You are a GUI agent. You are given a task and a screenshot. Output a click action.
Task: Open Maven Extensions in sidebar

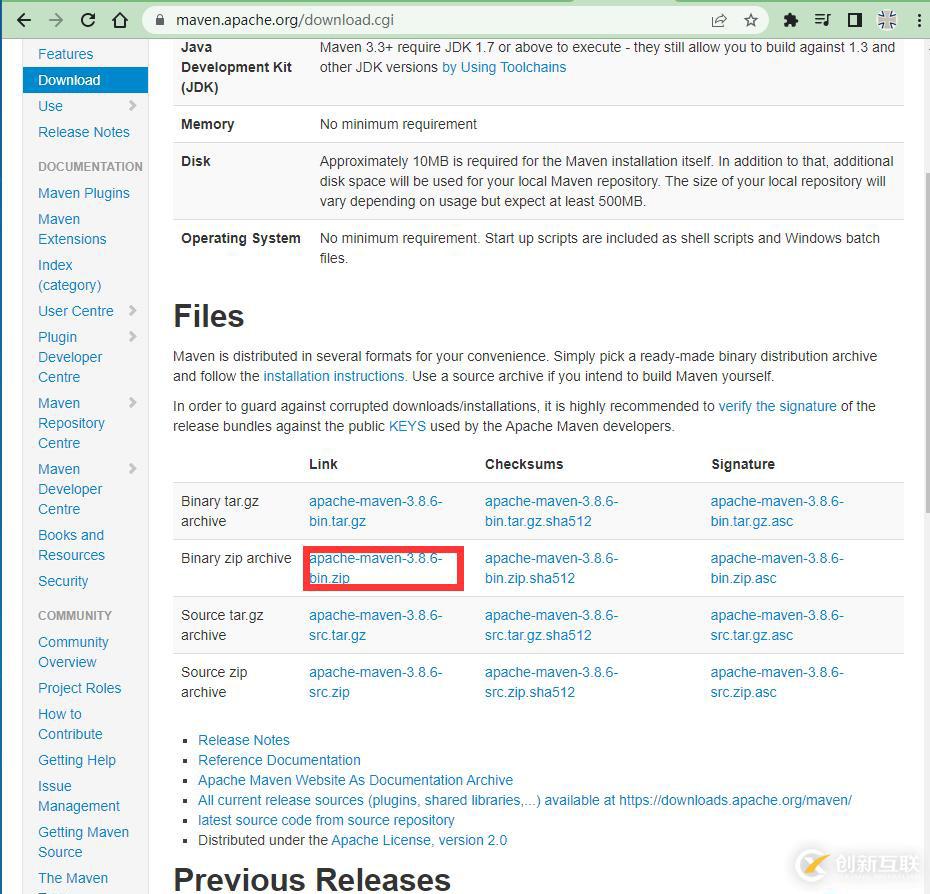72,229
